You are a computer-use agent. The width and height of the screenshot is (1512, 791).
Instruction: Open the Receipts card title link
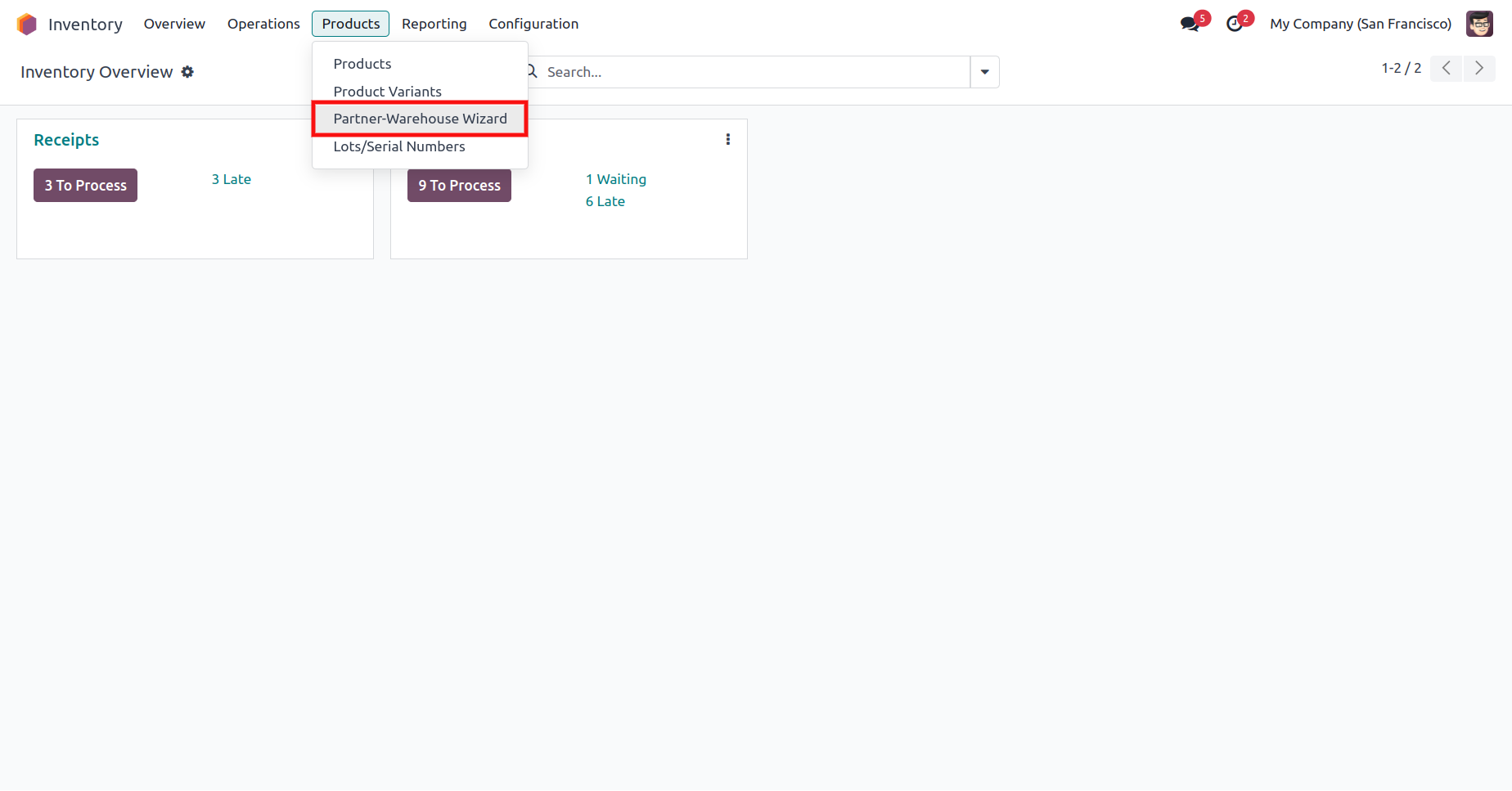tap(66, 140)
